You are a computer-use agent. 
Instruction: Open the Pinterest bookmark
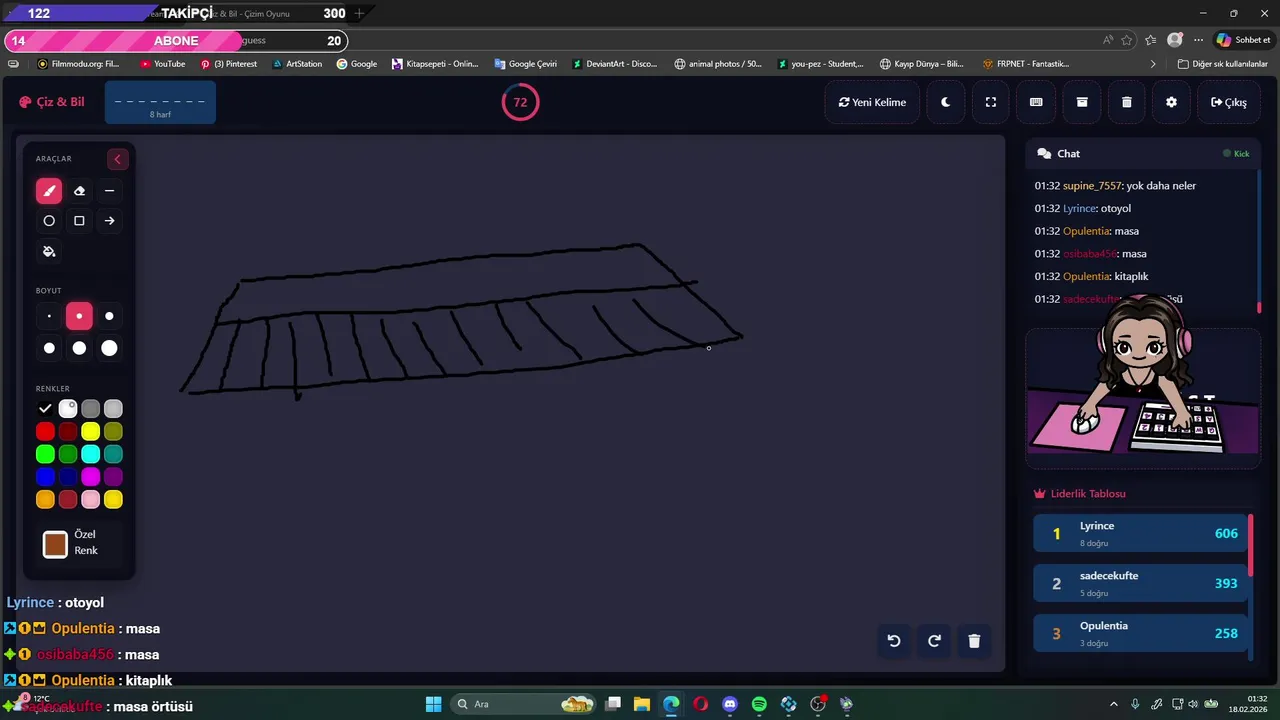pyautogui.click(x=229, y=64)
